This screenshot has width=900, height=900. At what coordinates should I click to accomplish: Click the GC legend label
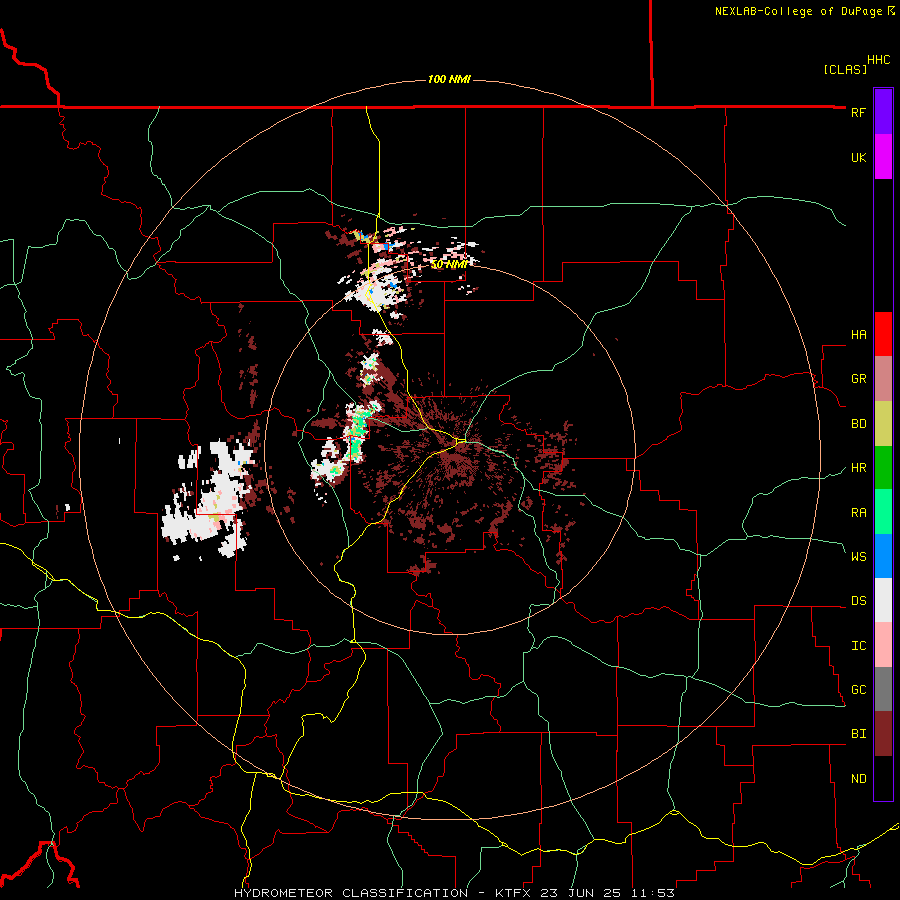858,690
